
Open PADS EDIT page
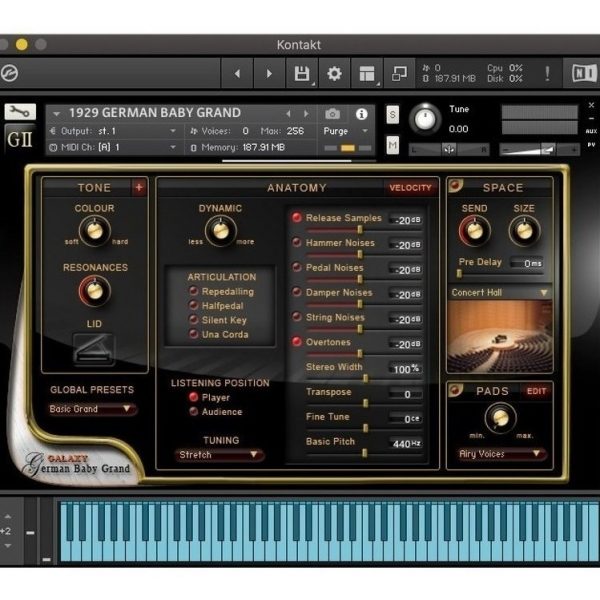(x=536, y=391)
